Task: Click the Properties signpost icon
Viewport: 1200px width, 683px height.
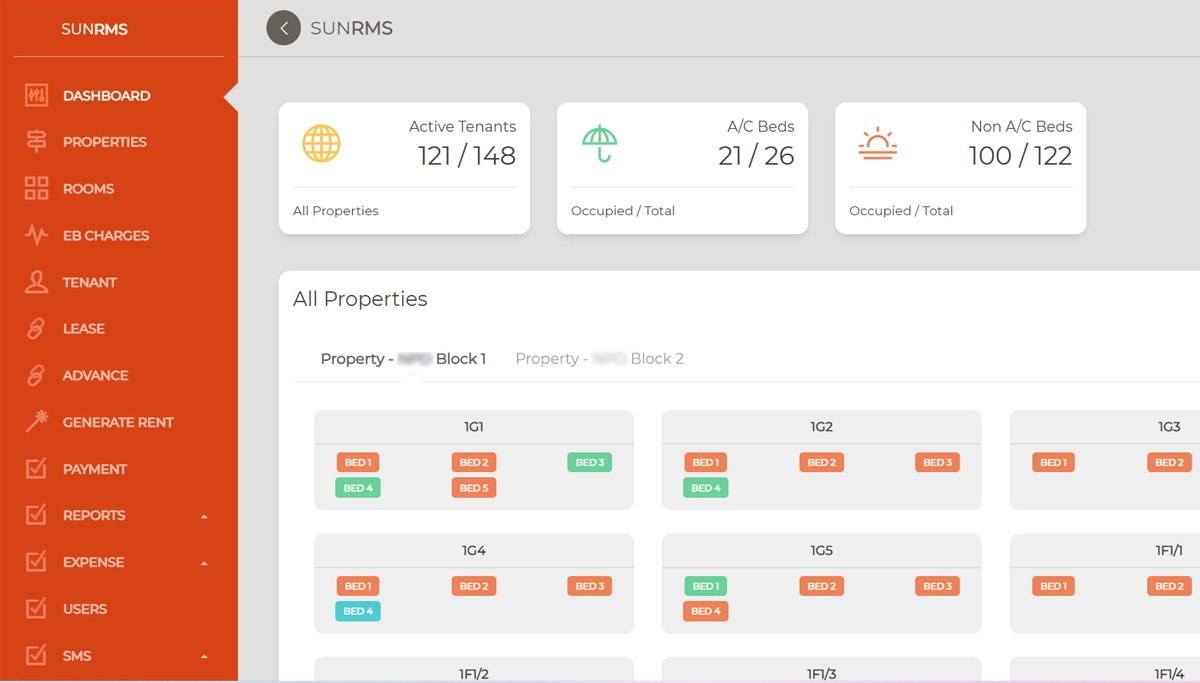Action: tap(36, 142)
